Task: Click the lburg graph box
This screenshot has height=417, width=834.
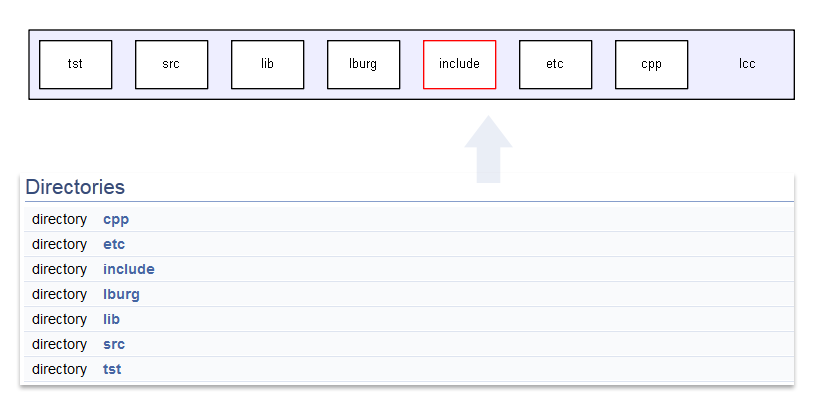Action: point(363,64)
